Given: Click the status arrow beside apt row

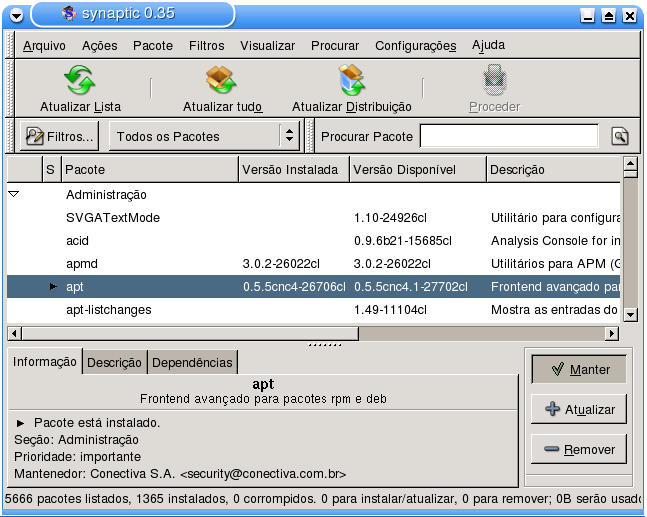Looking at the screenshot, I should 53,286.
